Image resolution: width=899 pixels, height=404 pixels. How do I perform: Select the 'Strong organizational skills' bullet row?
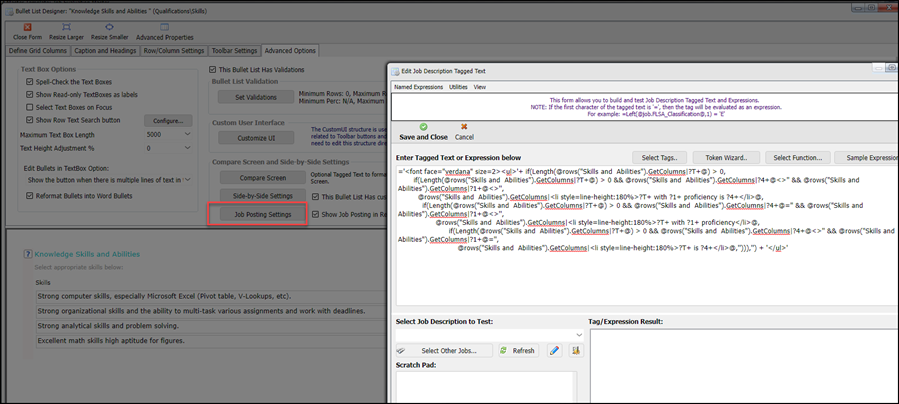pyautogui.click(x=210, y=312)
